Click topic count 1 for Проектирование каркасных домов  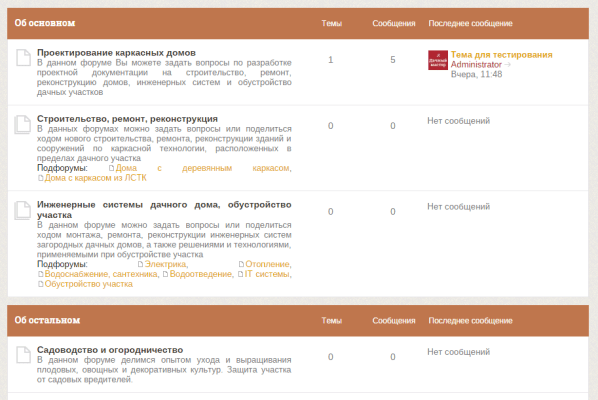[331, 59]
